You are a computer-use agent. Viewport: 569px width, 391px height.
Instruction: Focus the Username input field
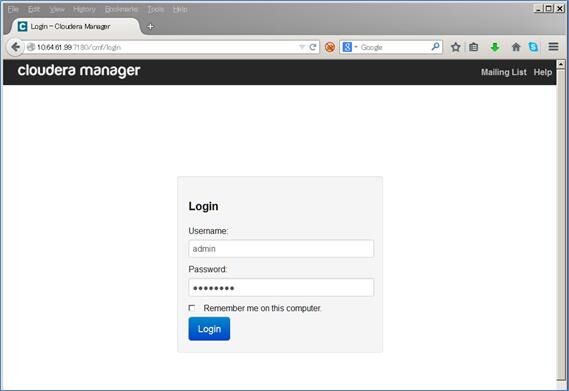point(281,249)
